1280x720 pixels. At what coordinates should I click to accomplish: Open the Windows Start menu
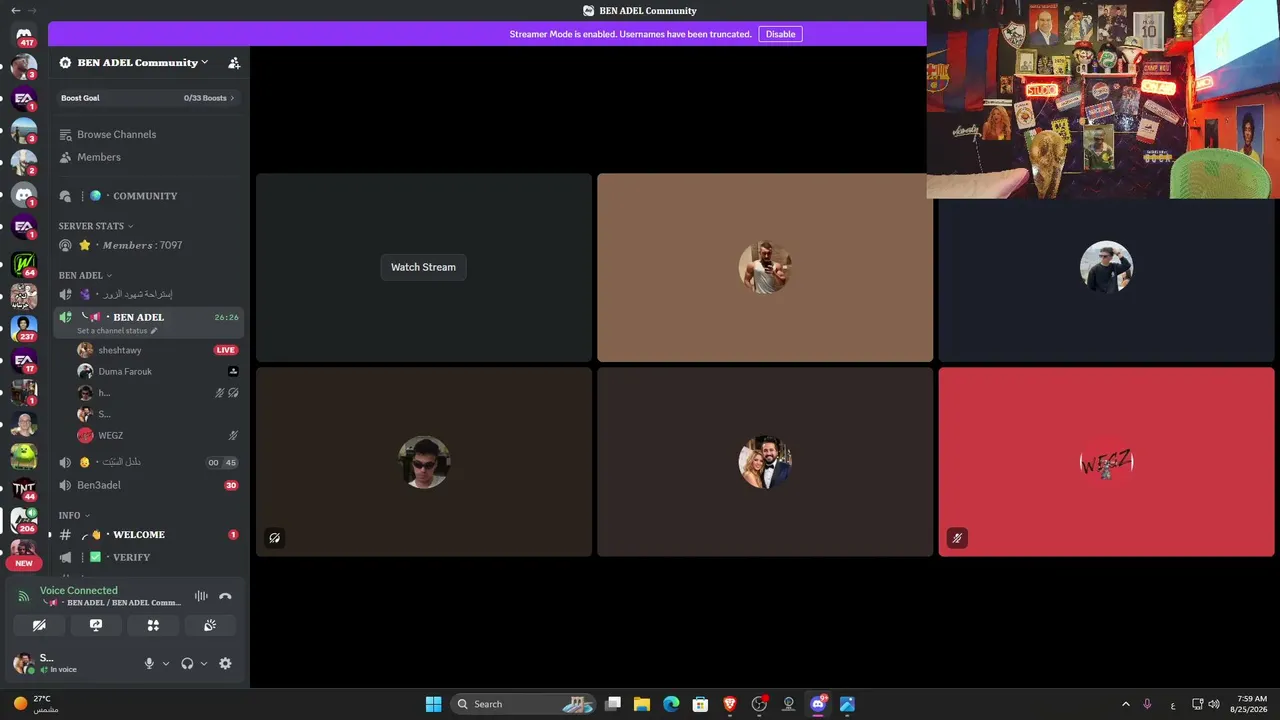[x=433, y=704]
